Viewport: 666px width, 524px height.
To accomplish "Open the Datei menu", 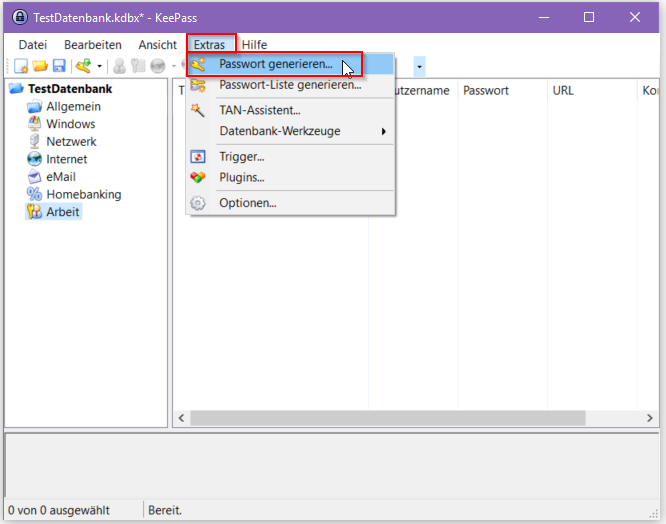I will click(x=33, y=45).
